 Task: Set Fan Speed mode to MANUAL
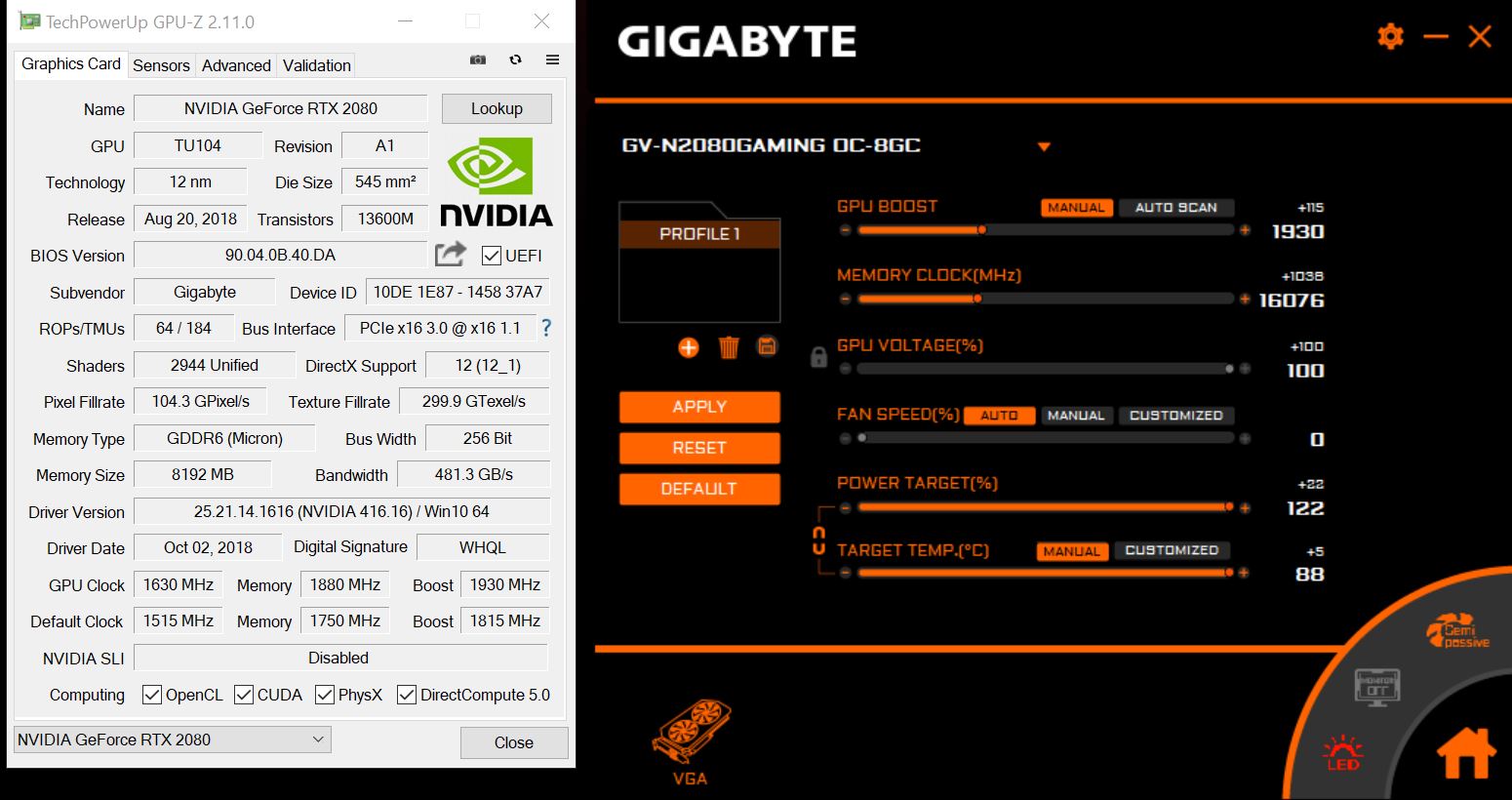click(x=1076, y=416)
